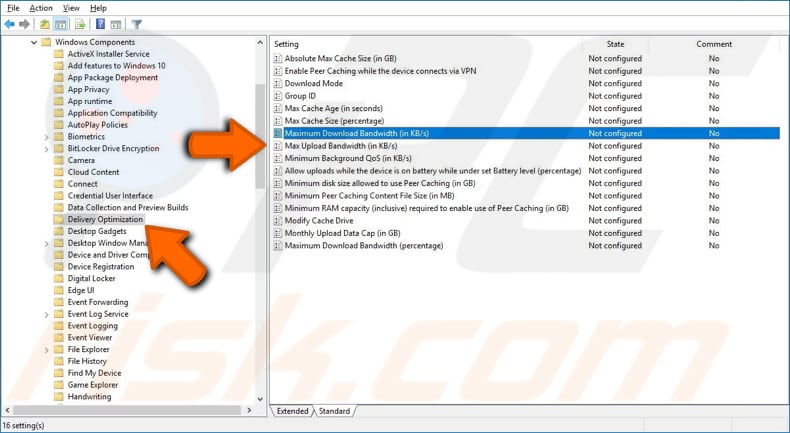The width and height of the screenshot is (790, 433).
Task: Select the Desktop Gadgets folder
Action: (x=97, y=231)
